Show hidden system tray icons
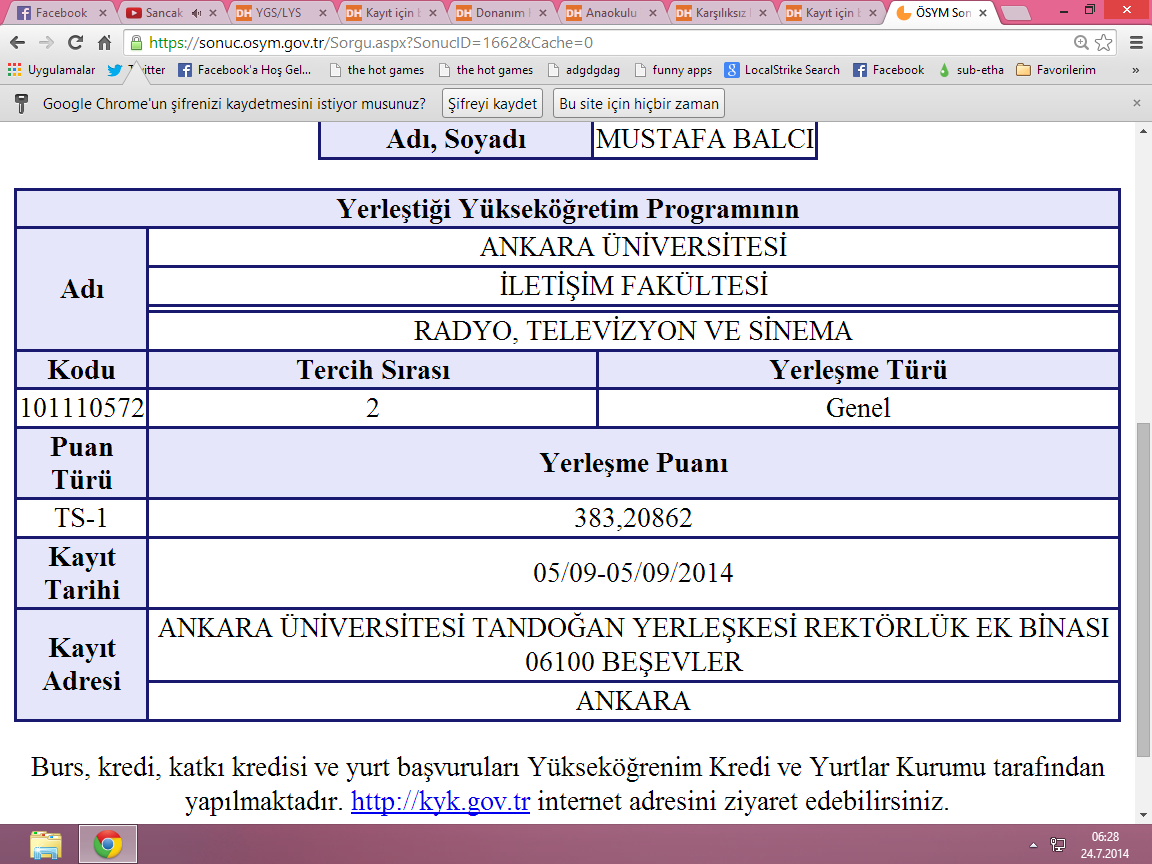1152x864 pixels. (1033, 845)
